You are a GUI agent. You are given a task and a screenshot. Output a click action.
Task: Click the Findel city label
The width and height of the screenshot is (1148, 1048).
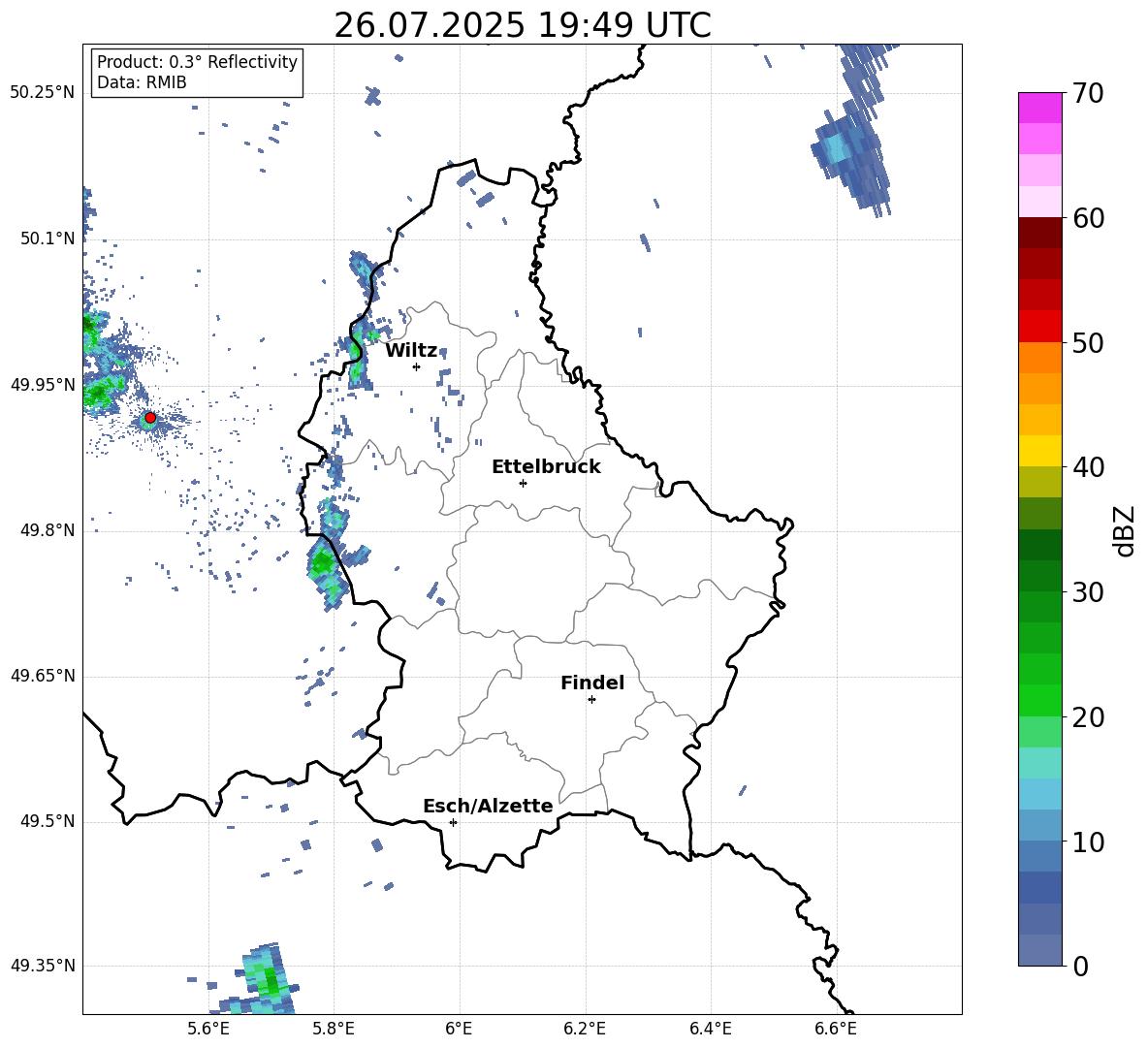[x=592, y=683]
